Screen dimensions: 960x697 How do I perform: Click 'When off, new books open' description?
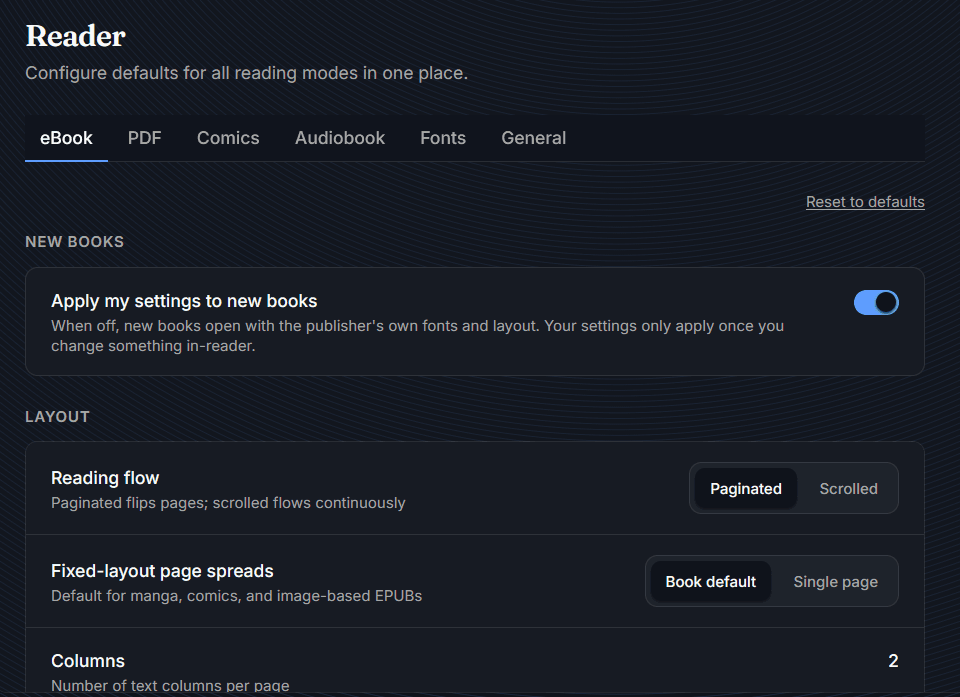[x=417, y=336]
